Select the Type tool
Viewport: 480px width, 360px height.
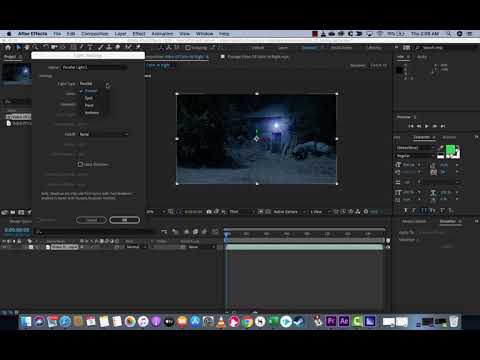[x=90, y=47]
